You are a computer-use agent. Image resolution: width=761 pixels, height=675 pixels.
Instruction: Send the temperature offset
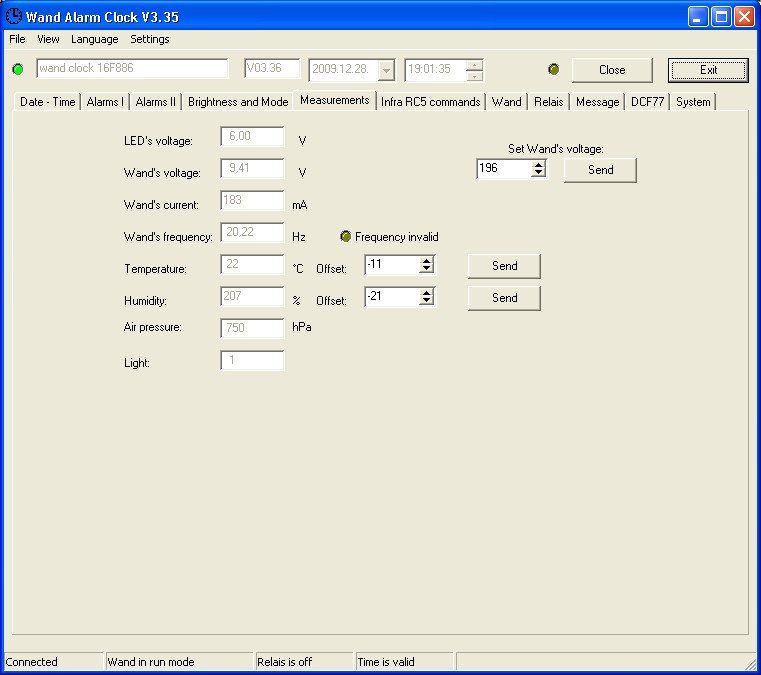click(x=504, y=266)
